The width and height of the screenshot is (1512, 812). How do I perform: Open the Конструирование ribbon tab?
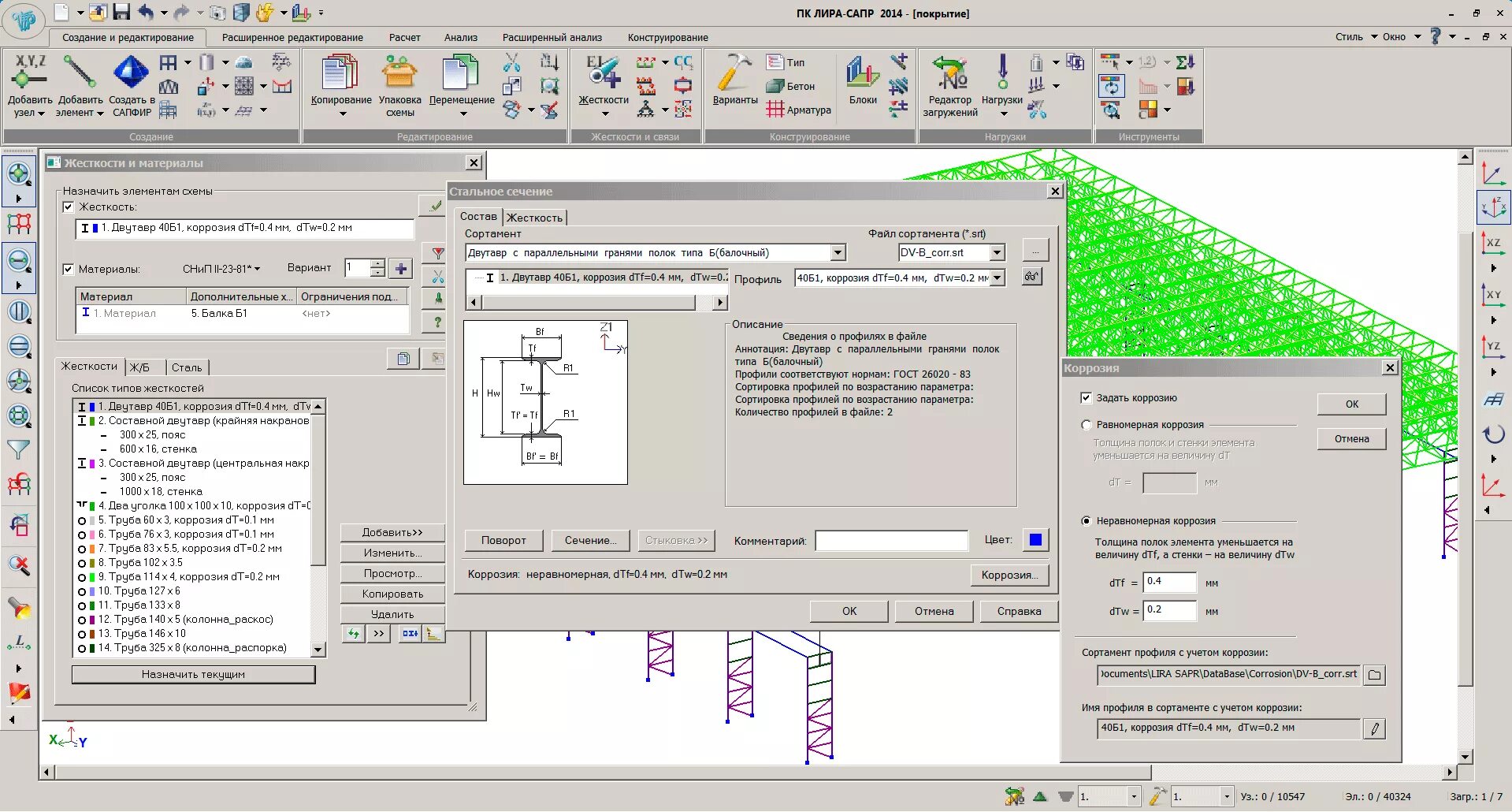(668, 38)
